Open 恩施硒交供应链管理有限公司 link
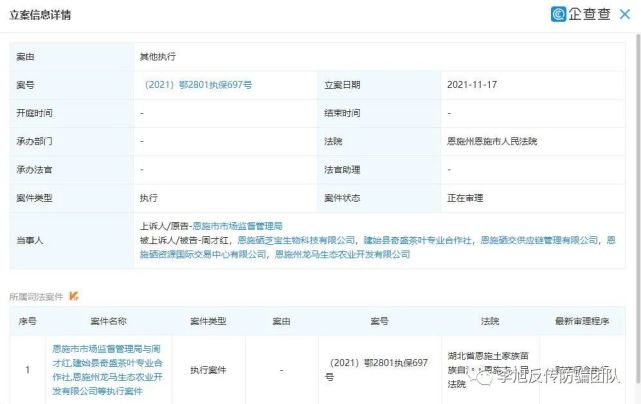 [539, 240]
